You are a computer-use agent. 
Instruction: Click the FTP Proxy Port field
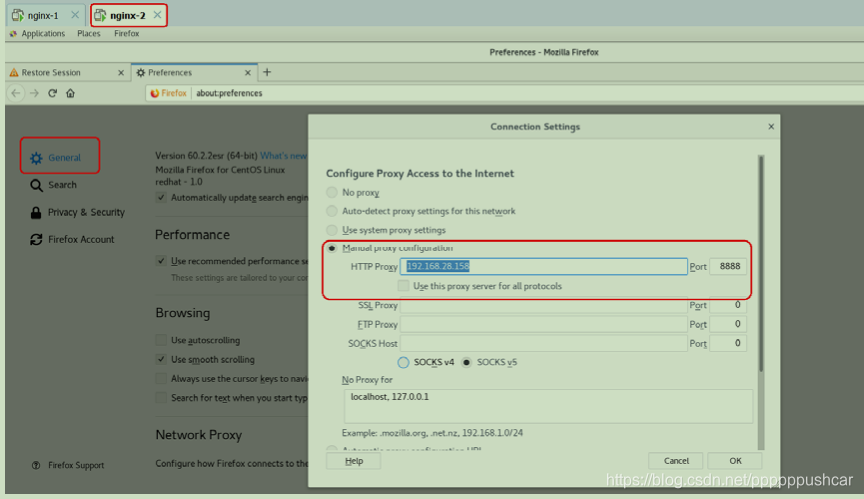pyautogui.click(x=728, y=324)
